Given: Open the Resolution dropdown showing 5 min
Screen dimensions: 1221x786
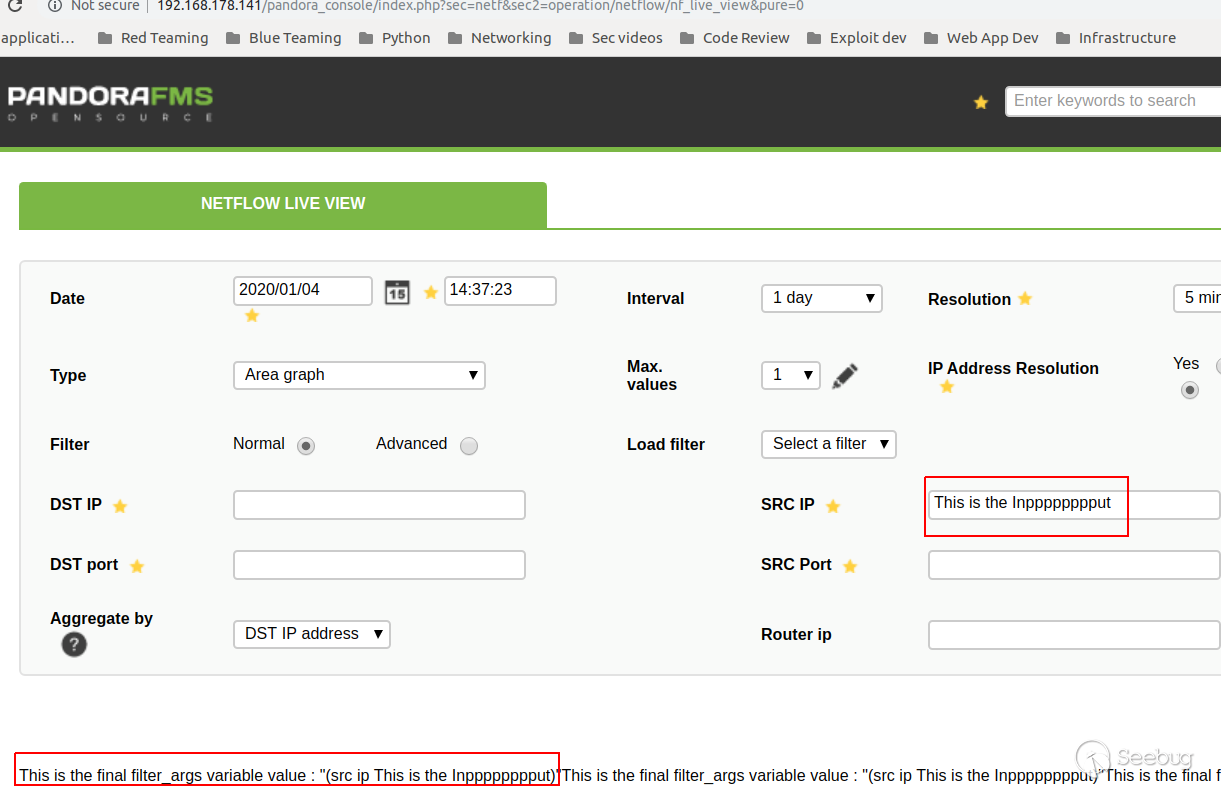Looking at the screenshot, I should 1197,298.
